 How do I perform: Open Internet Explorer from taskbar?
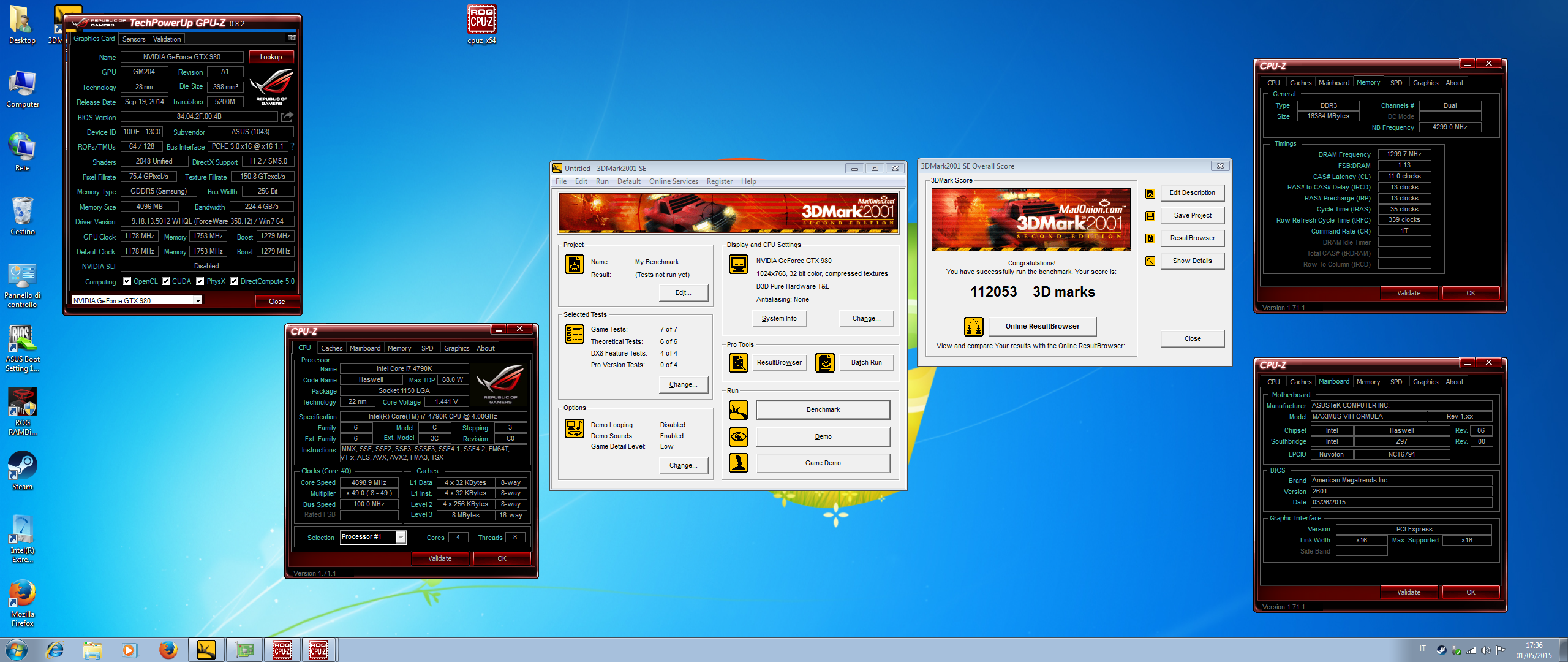[x=55, y=650]
